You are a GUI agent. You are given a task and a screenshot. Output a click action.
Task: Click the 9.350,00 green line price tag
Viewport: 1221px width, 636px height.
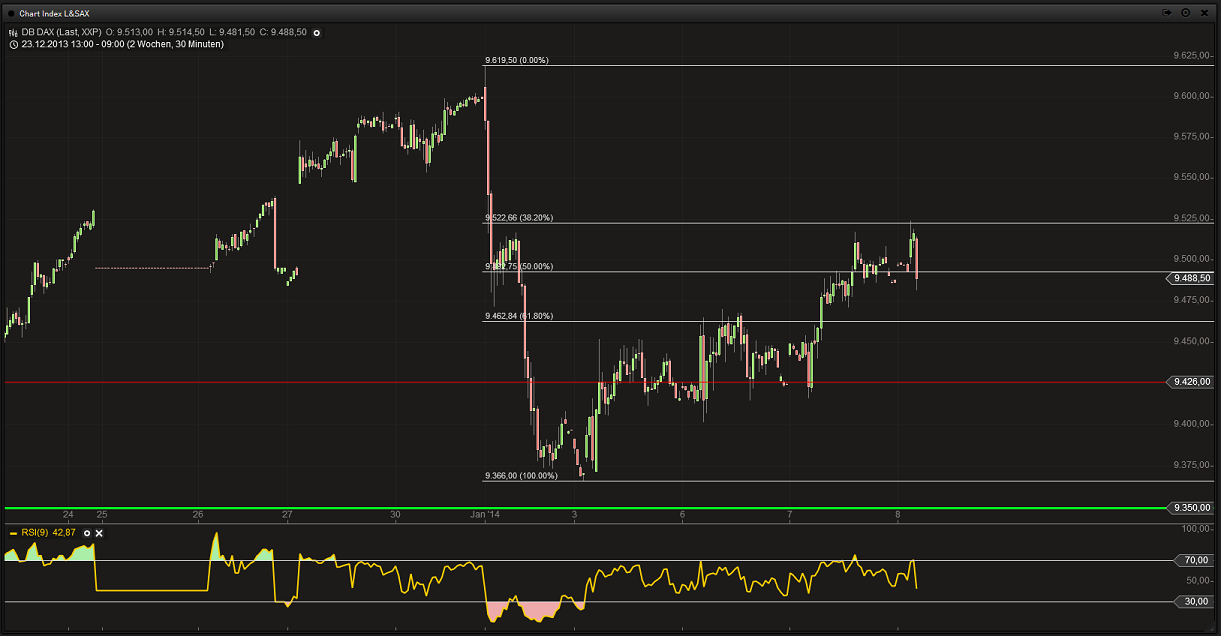click(1191, 508)
